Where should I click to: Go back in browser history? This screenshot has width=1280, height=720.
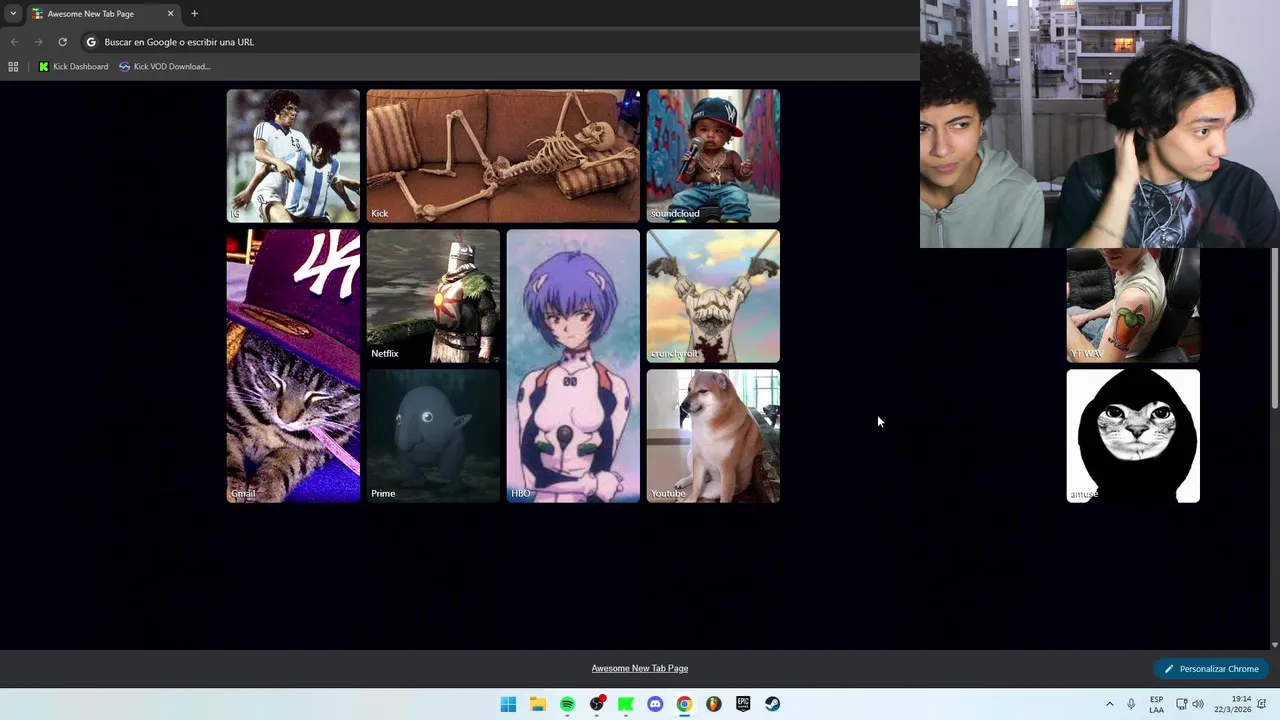point(14,42)
